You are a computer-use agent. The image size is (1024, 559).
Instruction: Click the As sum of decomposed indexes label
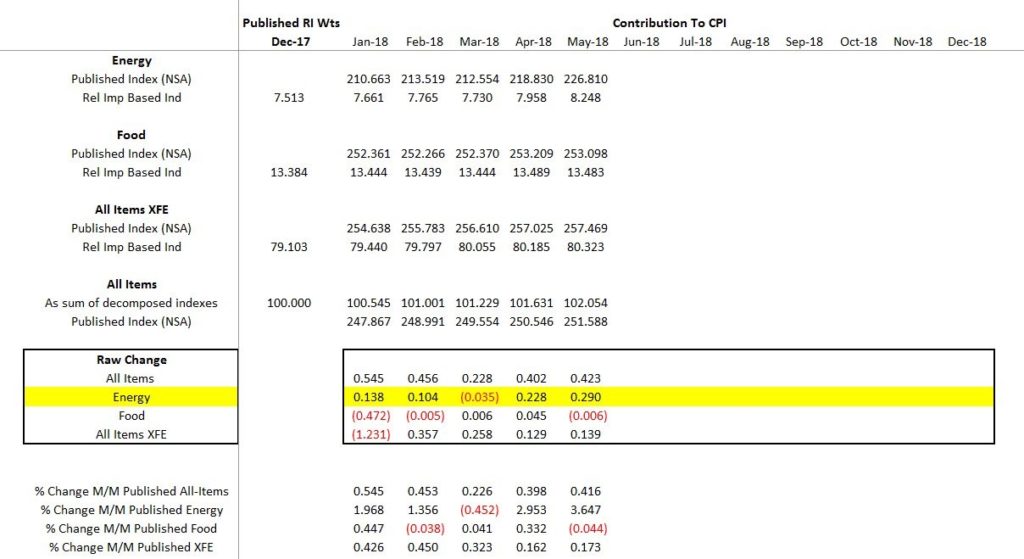click(x=131, y=303)
